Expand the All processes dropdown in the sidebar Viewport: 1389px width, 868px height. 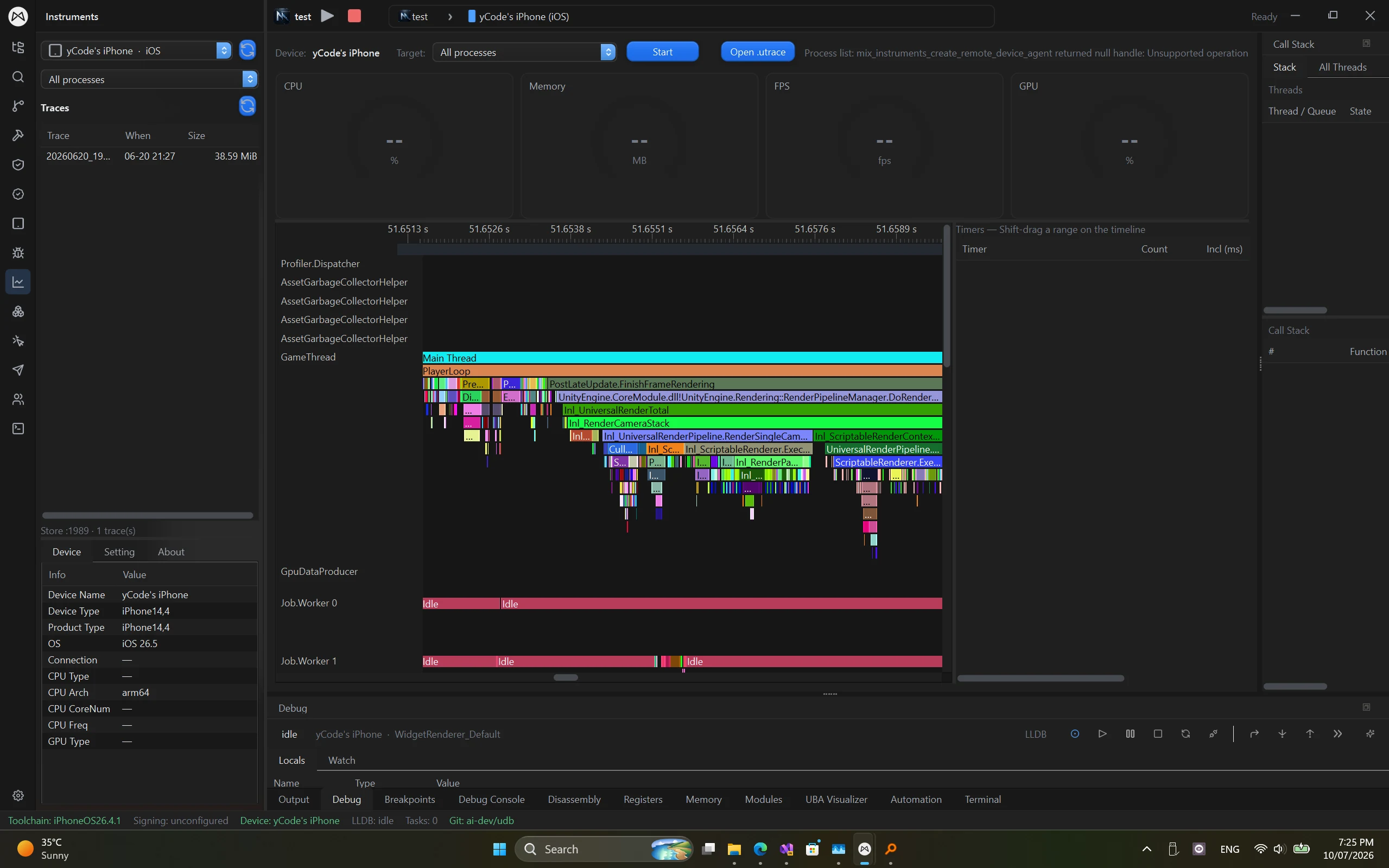coord(149,79)
